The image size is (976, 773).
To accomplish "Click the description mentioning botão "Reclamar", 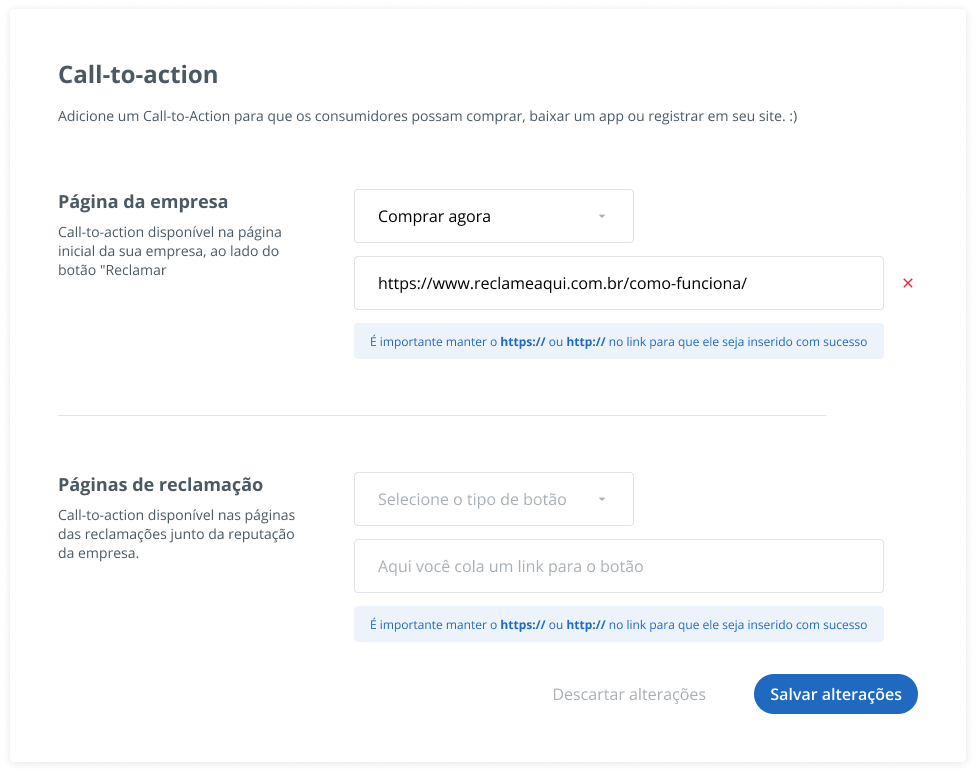I will (170, 251).
